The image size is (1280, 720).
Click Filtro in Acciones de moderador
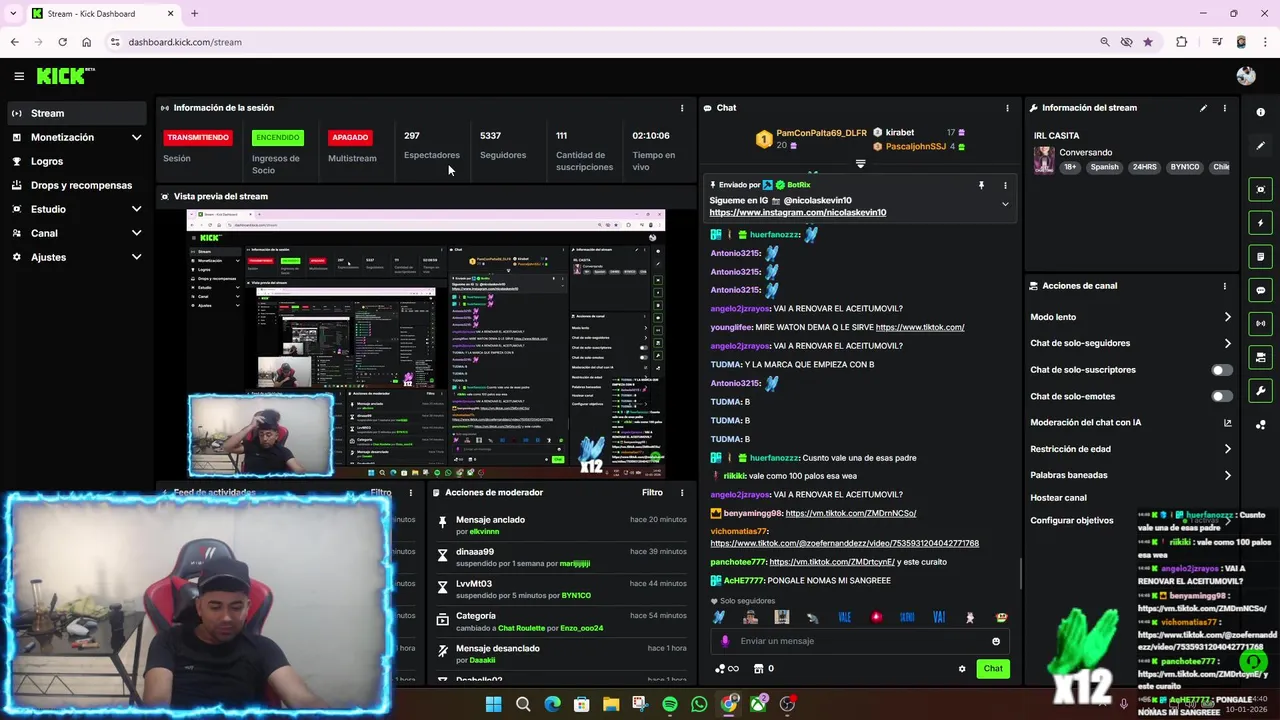(x=652, y=493)
